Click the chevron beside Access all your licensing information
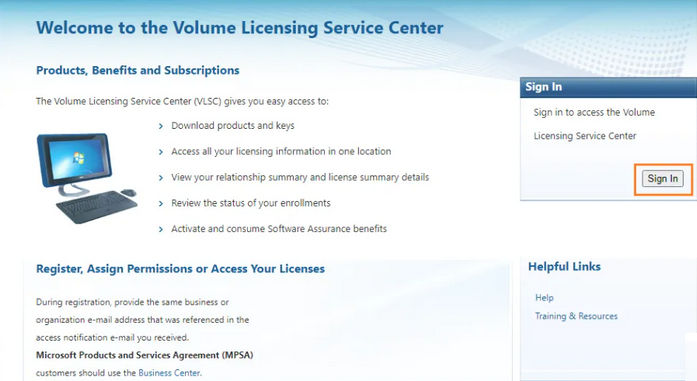This screenshot has width=697, height=381. point(161,152)
